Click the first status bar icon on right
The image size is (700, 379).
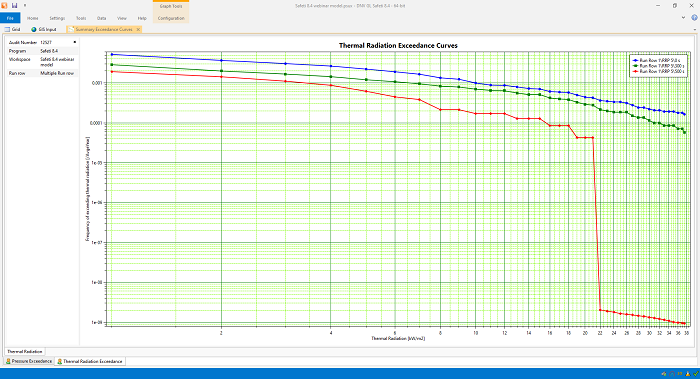click(x=664, y=374)
